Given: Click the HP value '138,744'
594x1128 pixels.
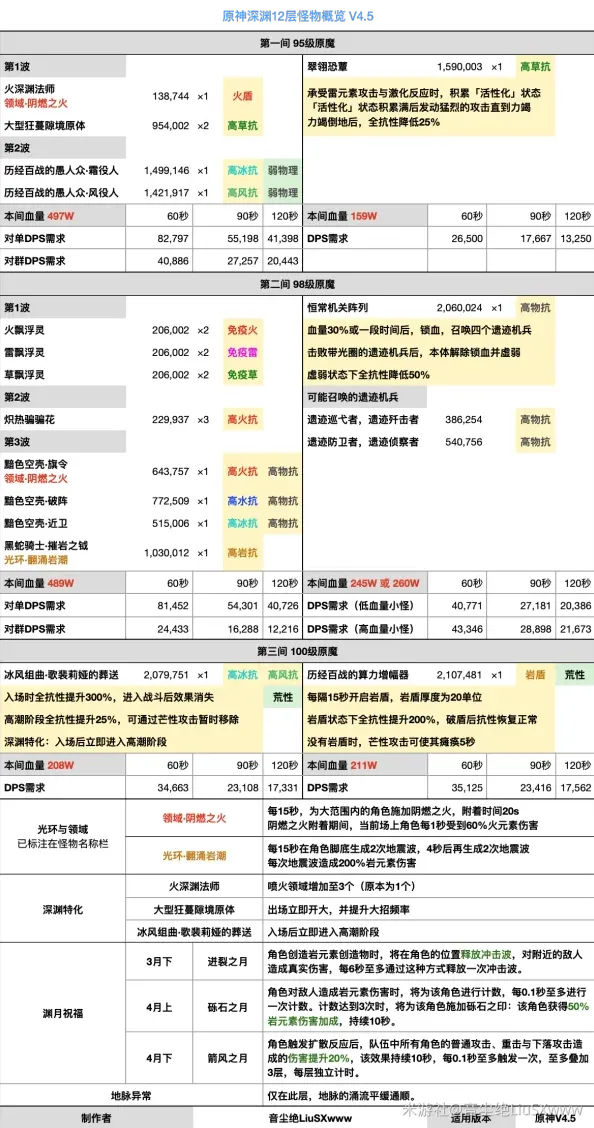Looking at the screenshot, I should (x=170, y=95).
